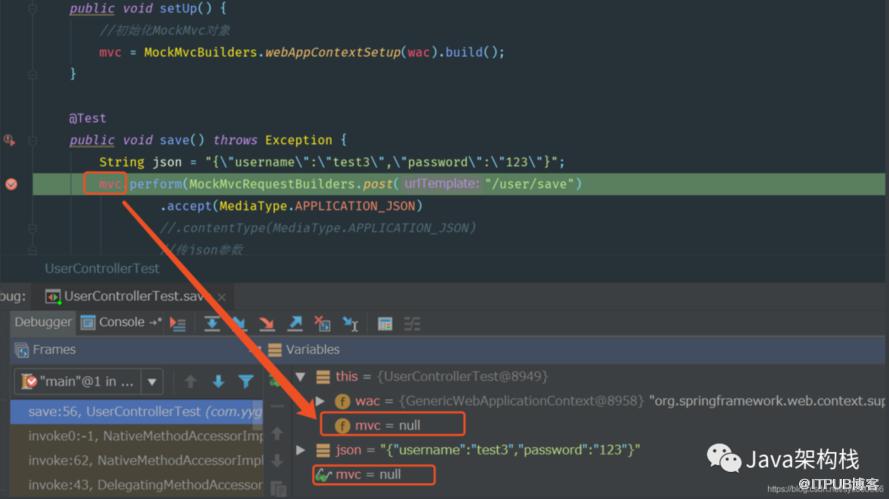Click the Variables panel header icon

274,350
